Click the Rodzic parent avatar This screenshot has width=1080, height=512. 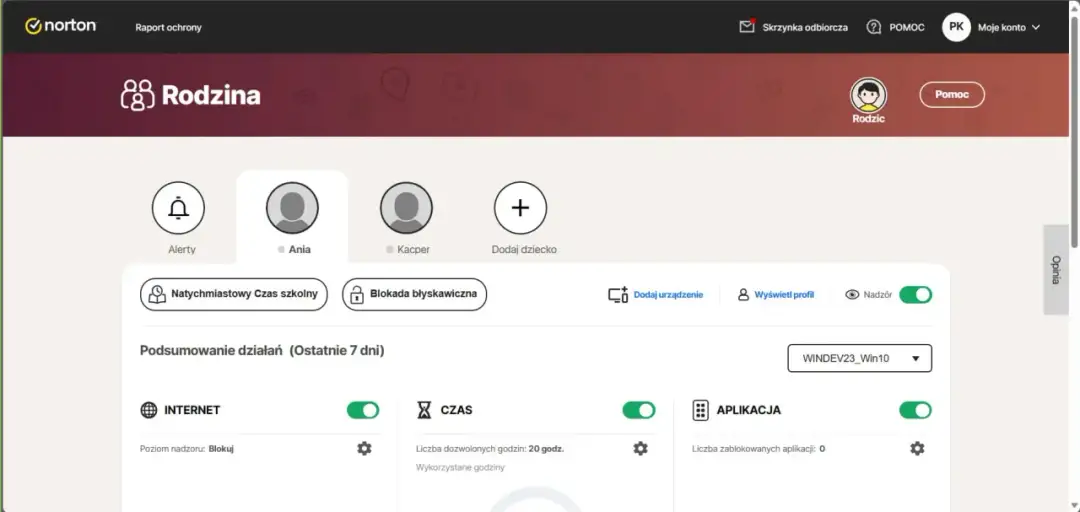tap(868, 96)
